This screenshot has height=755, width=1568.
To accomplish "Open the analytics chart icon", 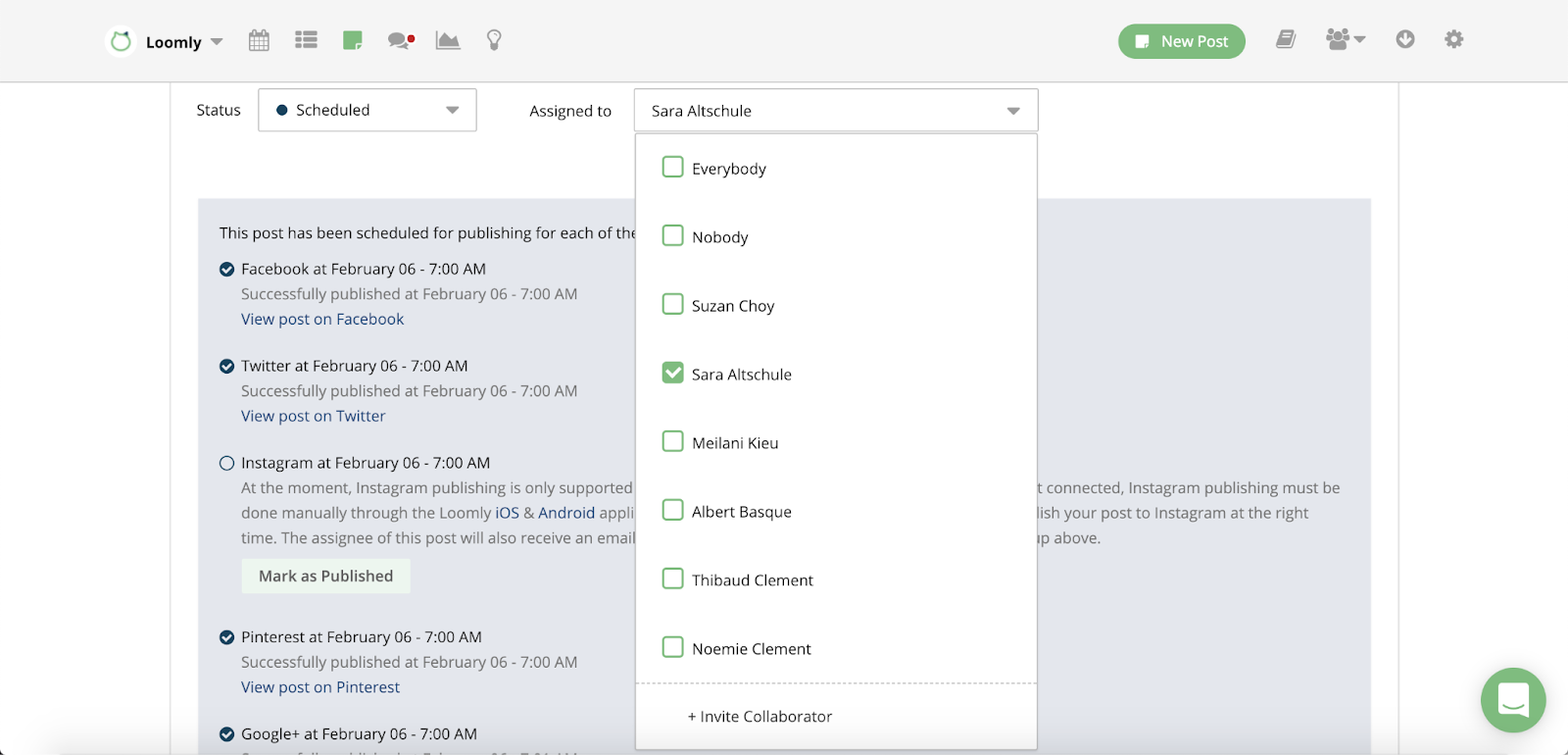I will tap(448, 40).
